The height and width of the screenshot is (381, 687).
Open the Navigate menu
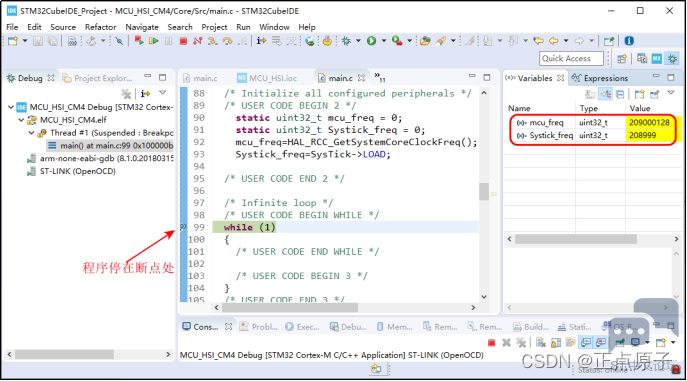pyautogui.click(x=142, y=27)
